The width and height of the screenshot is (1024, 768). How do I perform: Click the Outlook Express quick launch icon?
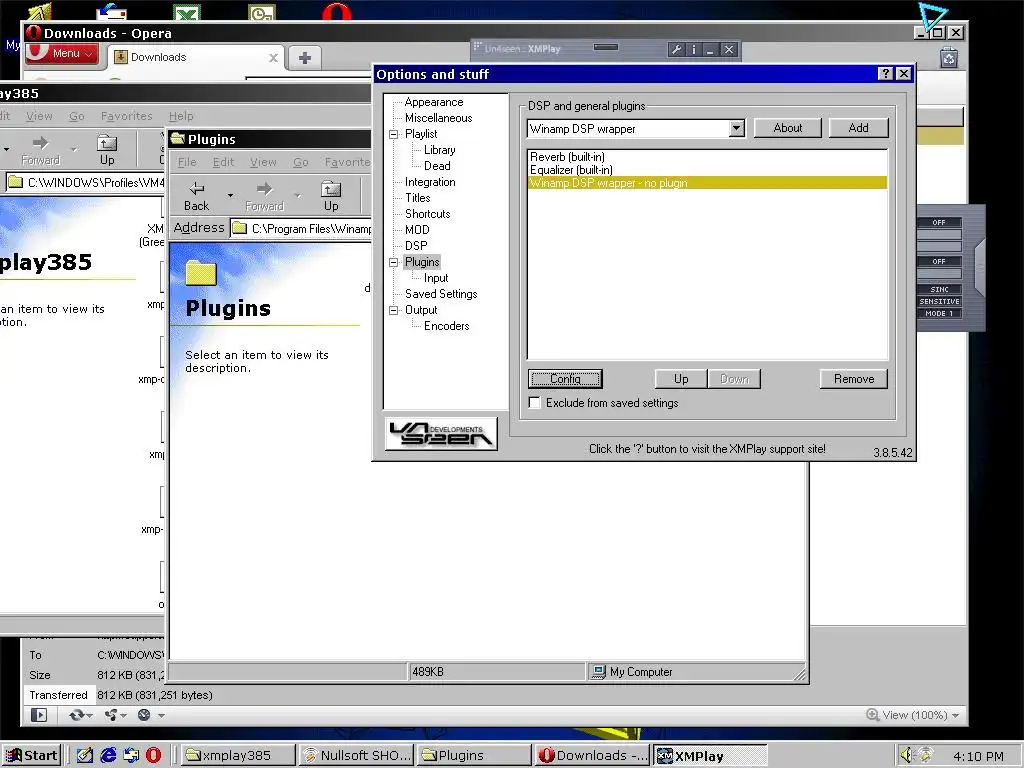click(131, 755)
